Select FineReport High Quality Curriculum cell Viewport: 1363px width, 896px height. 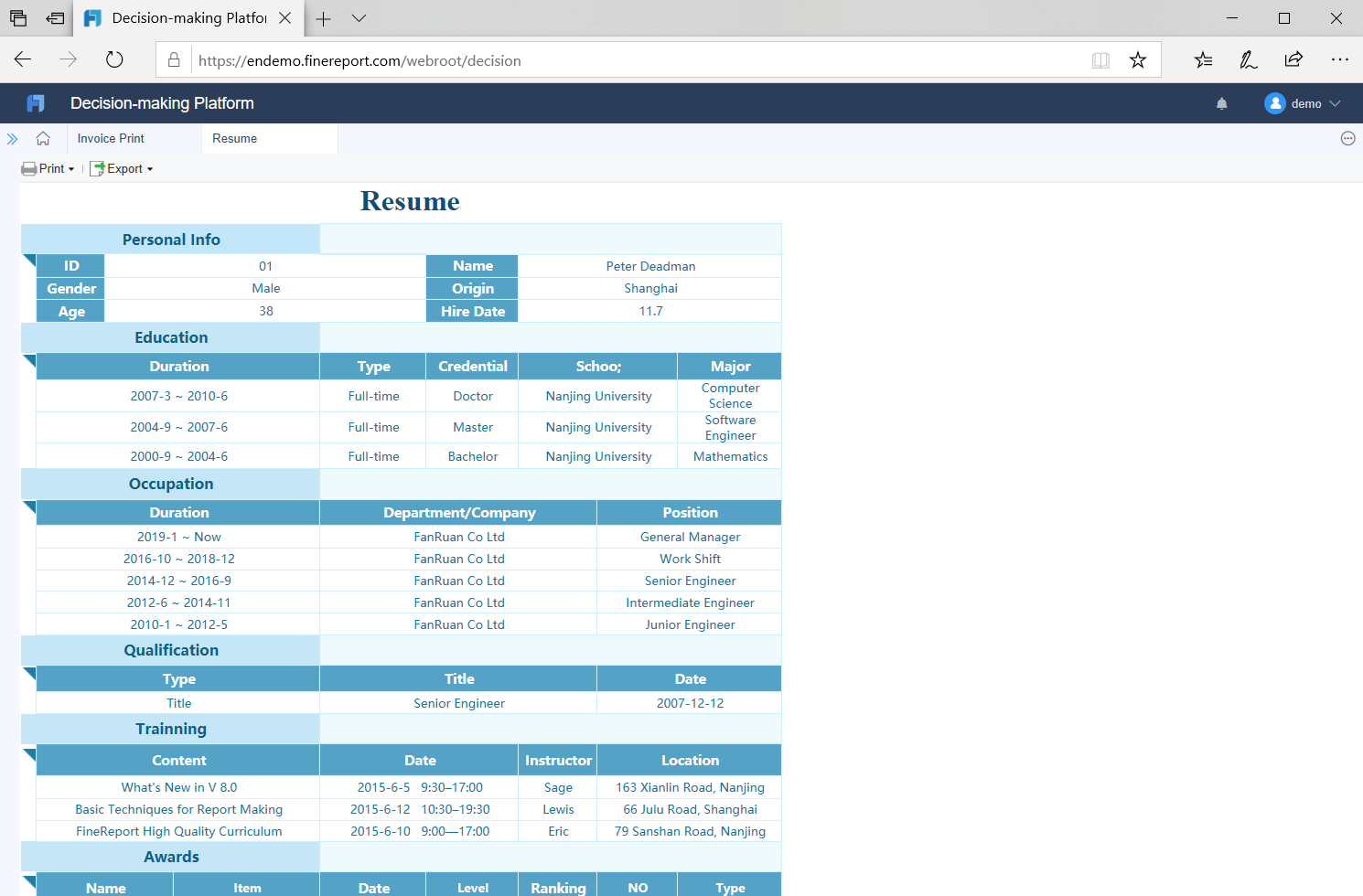(179, 831)
